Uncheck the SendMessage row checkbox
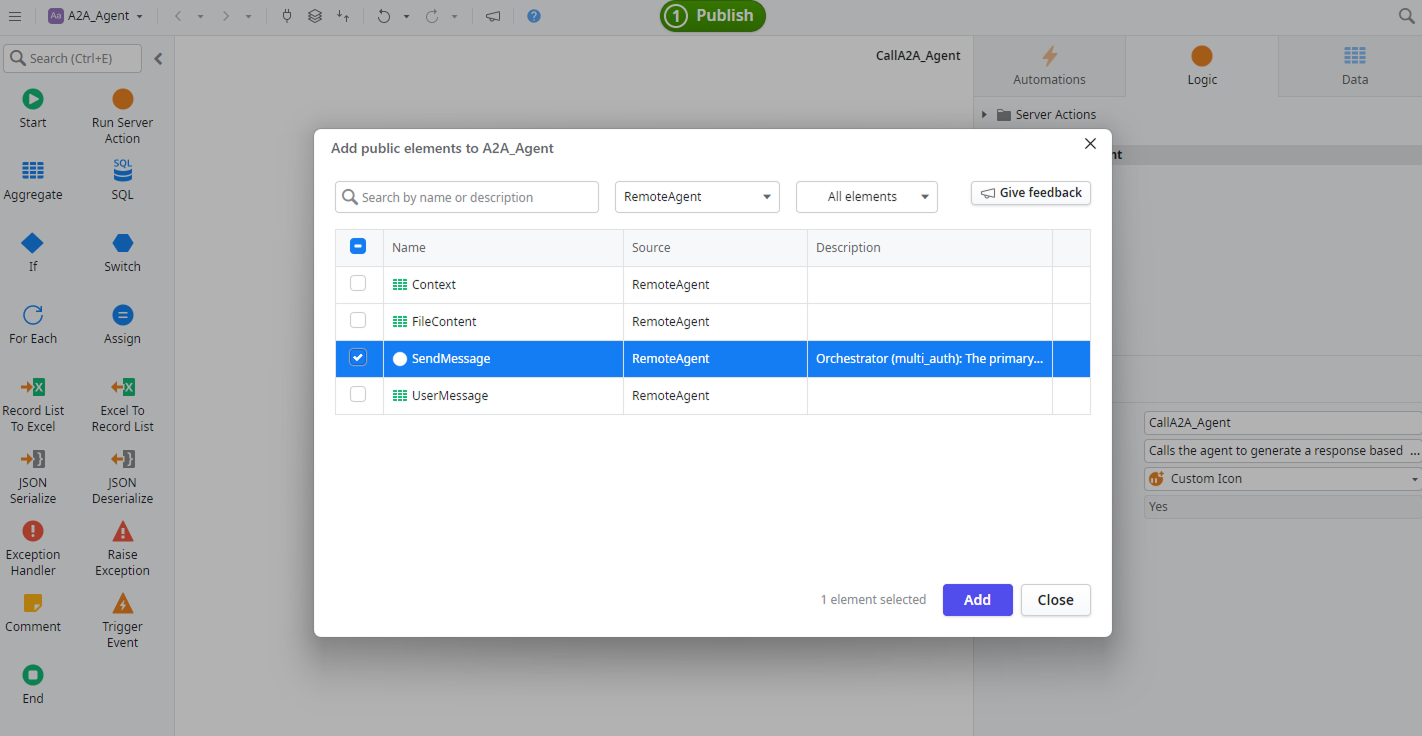 [x=358, y=358]
